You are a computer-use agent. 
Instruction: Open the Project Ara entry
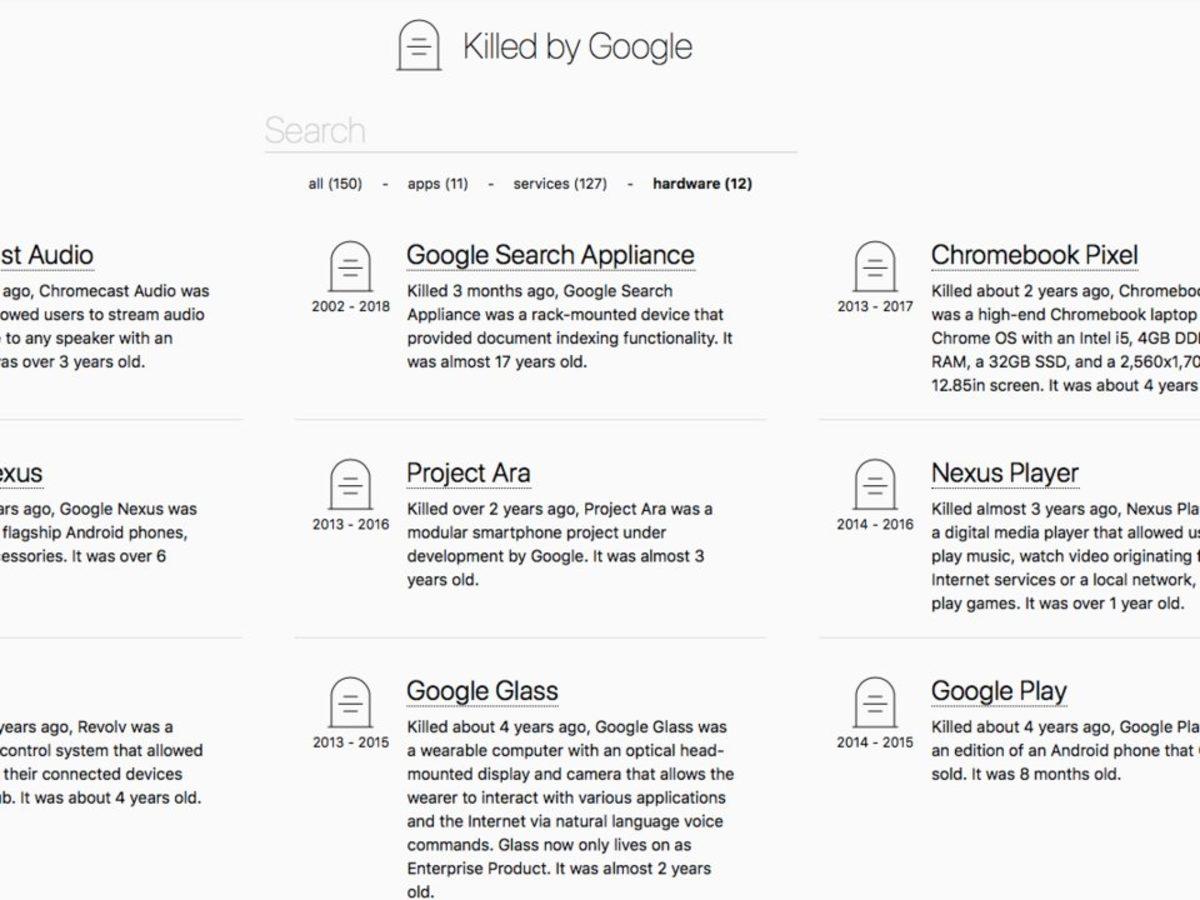pos(468,472)
